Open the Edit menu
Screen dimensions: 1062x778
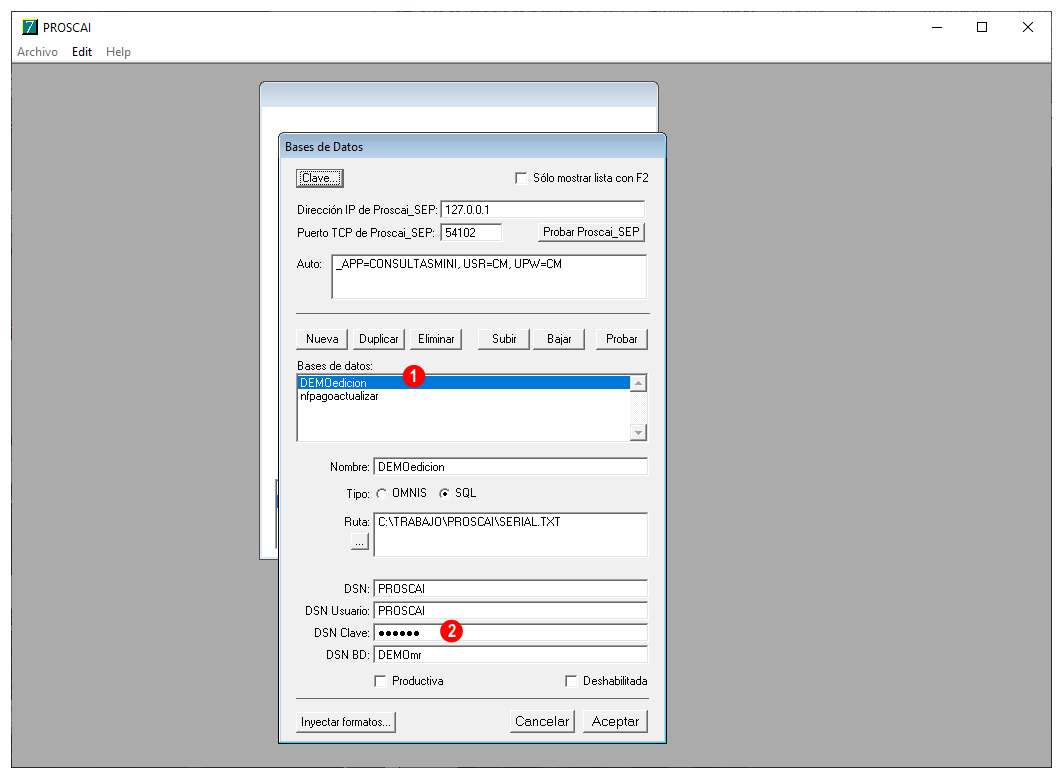tap(82, 52)
